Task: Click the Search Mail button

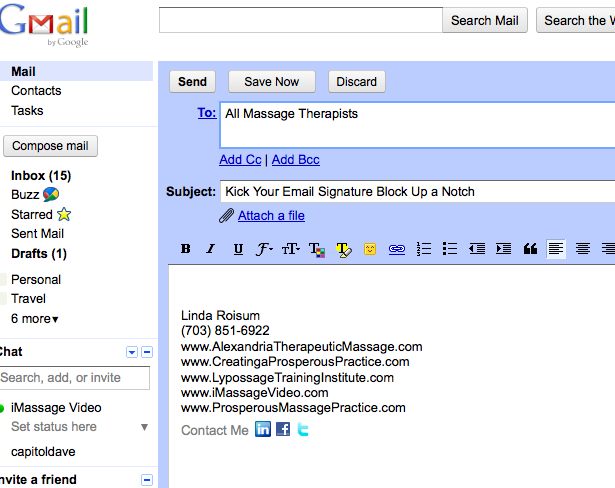Action: coord(485,20)
